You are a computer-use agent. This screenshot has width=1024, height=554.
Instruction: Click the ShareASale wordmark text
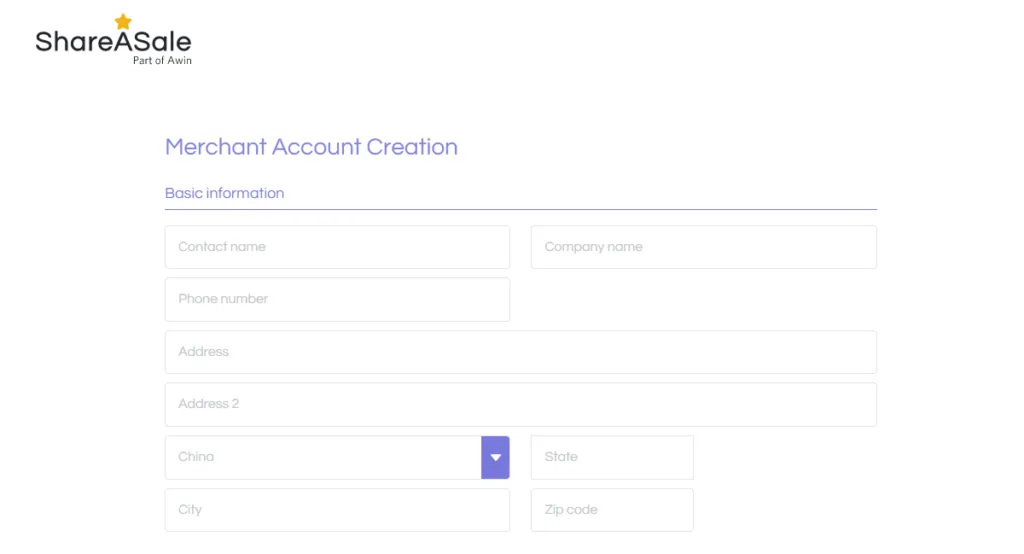[x=113, y=42]
